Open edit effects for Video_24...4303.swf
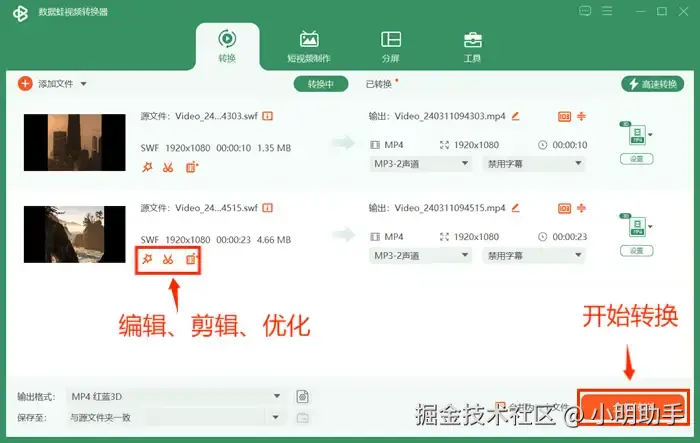The image size is (700, 443). [147, 167]
